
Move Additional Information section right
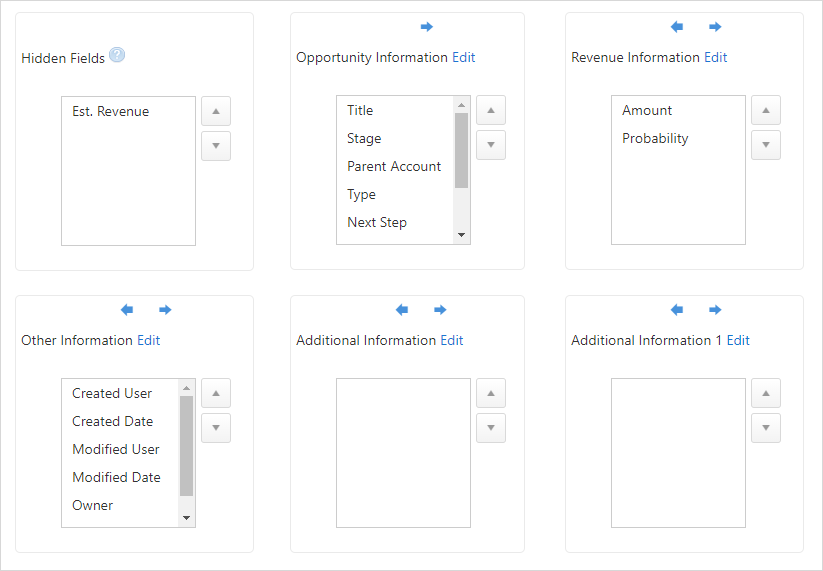click(440, 310)
